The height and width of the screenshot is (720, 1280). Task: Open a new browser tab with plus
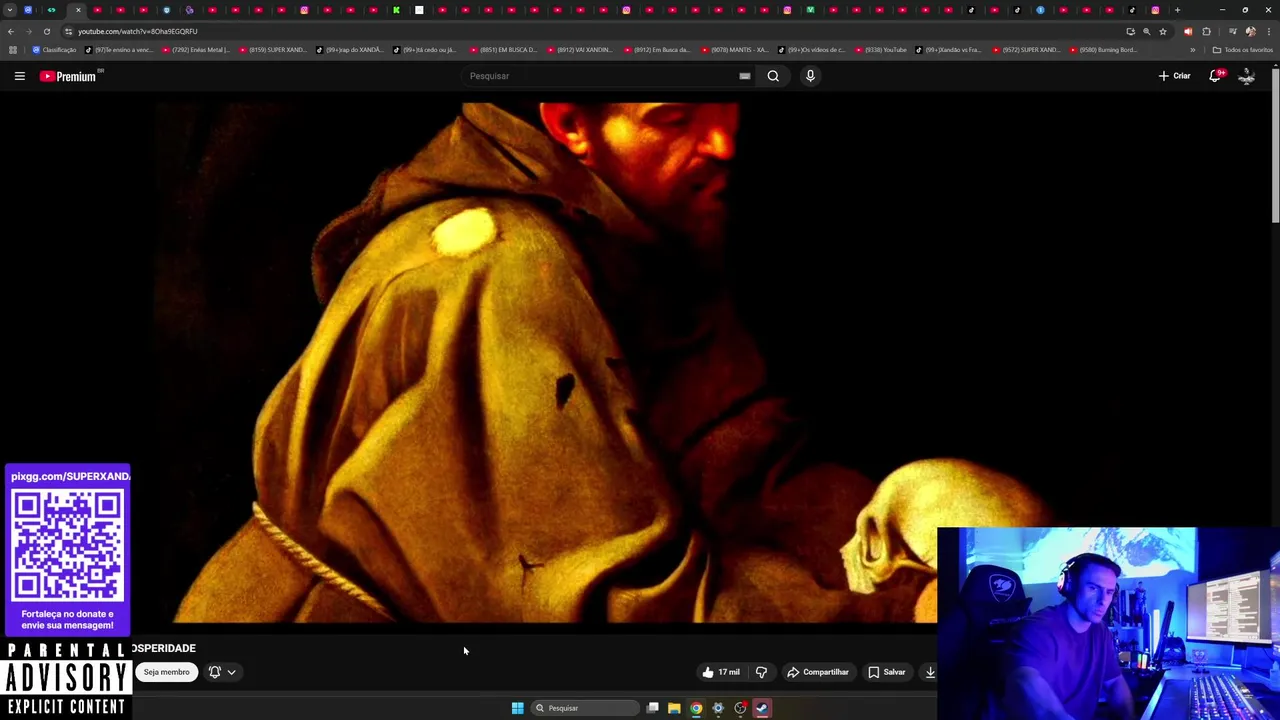tap(1177, 10)
